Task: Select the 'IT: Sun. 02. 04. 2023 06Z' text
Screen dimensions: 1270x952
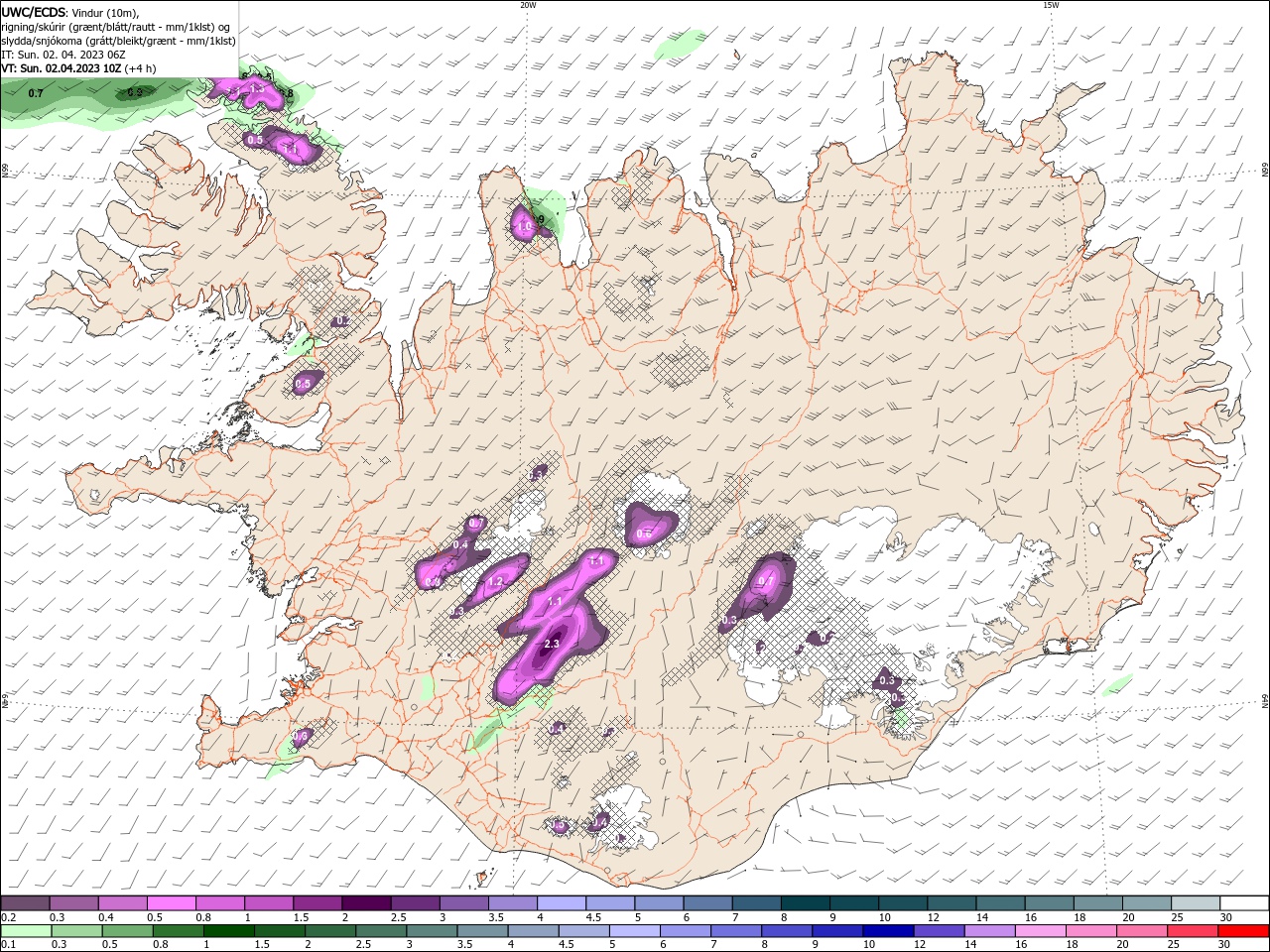Action: point(63,55)
